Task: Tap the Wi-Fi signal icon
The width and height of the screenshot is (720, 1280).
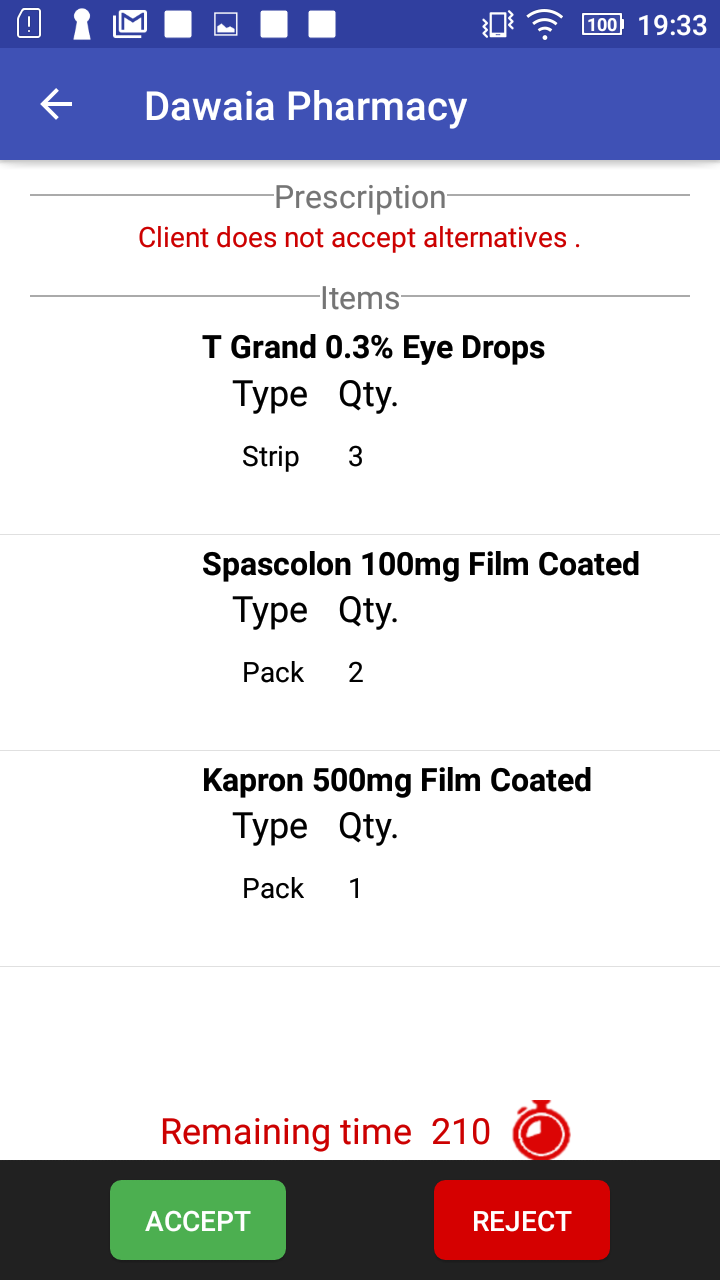Action: pos(545,24)
